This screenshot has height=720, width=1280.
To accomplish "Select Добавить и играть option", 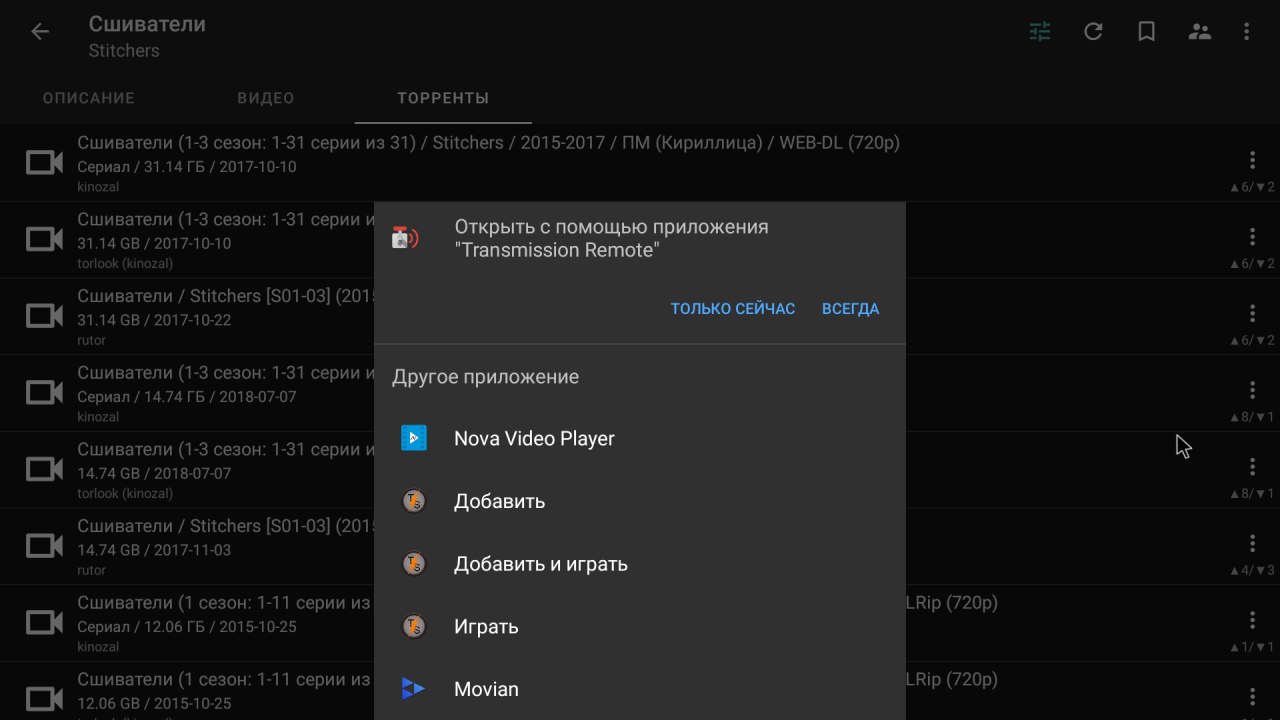I will tap(640, 564).
